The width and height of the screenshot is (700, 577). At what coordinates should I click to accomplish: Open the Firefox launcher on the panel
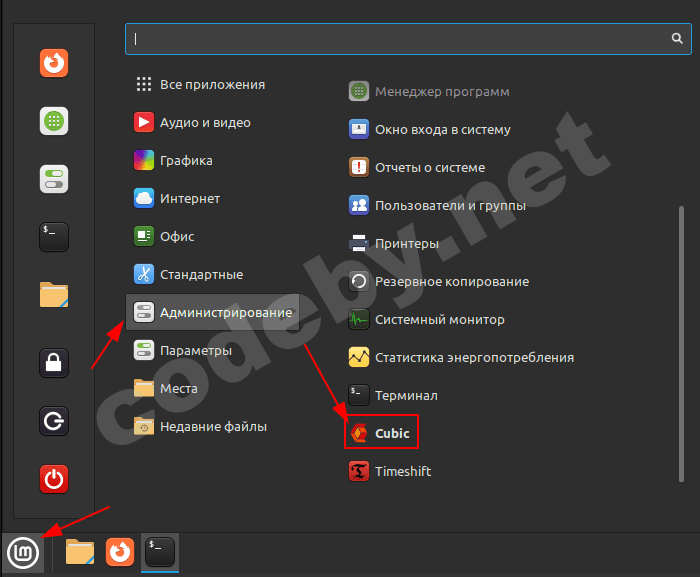120,552
